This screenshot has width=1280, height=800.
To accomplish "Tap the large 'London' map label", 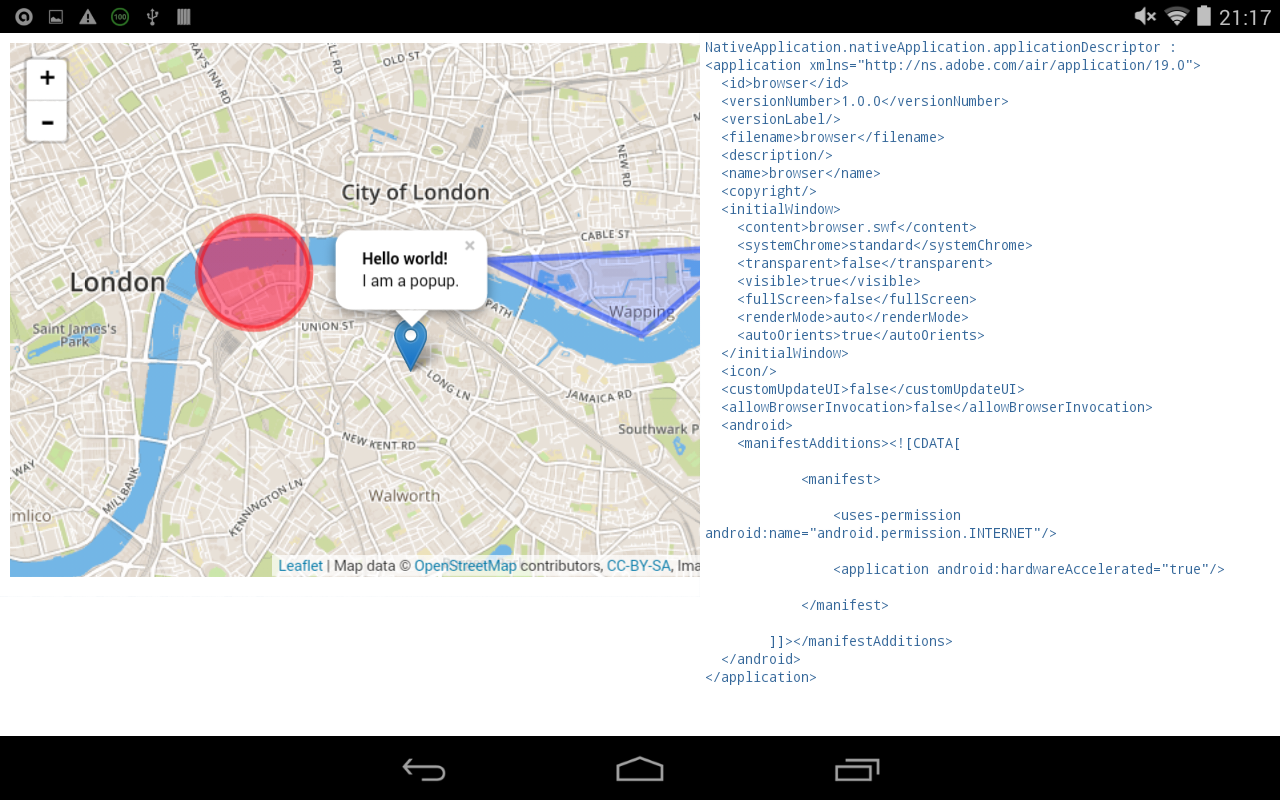I will [x=117, y=282].
